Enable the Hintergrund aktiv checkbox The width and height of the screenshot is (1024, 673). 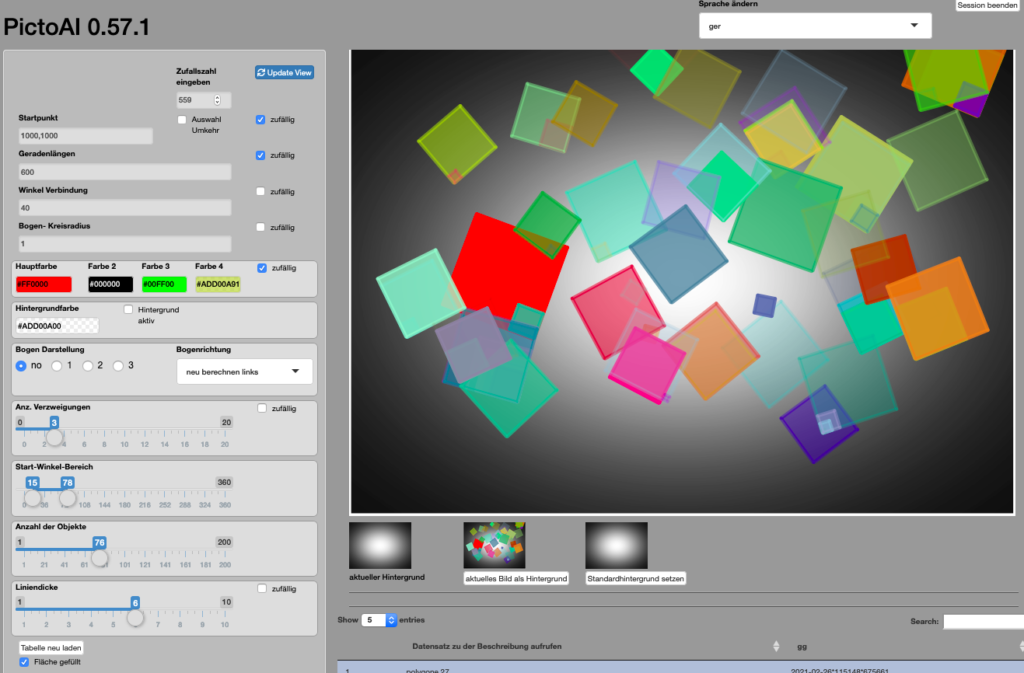point(128,310)
